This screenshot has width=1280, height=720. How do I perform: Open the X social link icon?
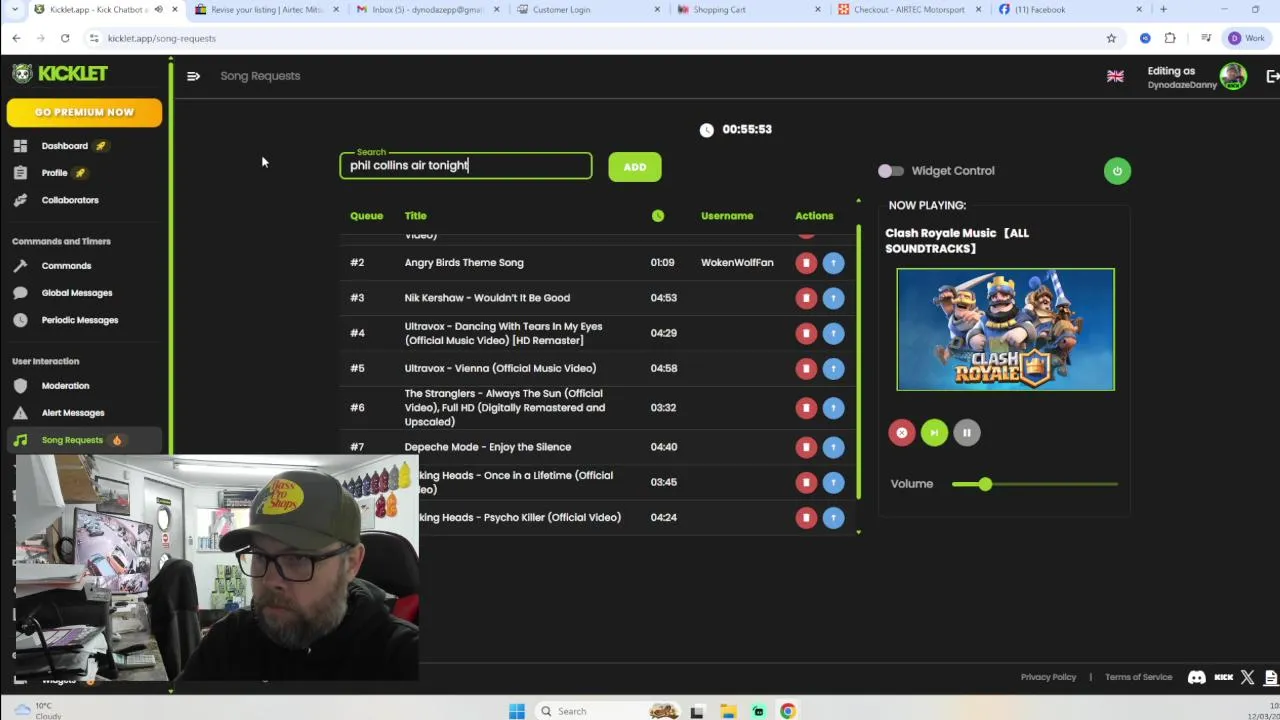pos(1247,677)
